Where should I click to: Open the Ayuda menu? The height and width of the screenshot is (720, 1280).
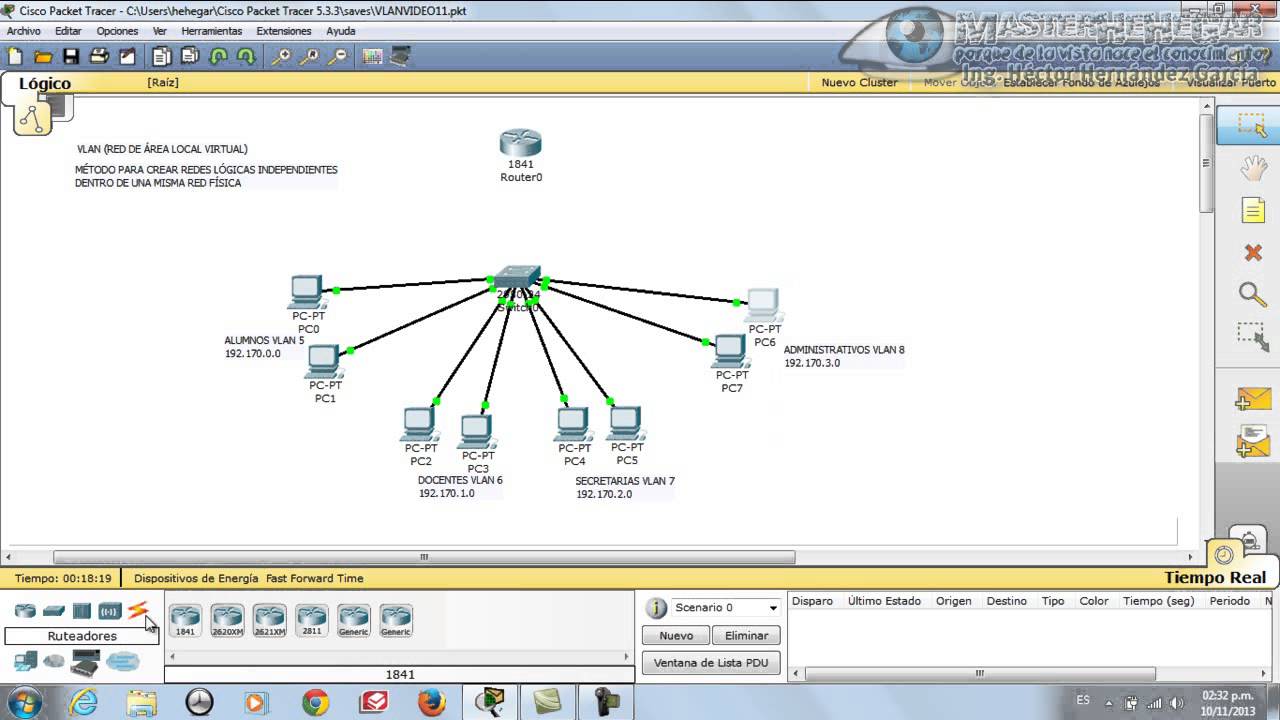pyautogui.click(x=340, y=31)
